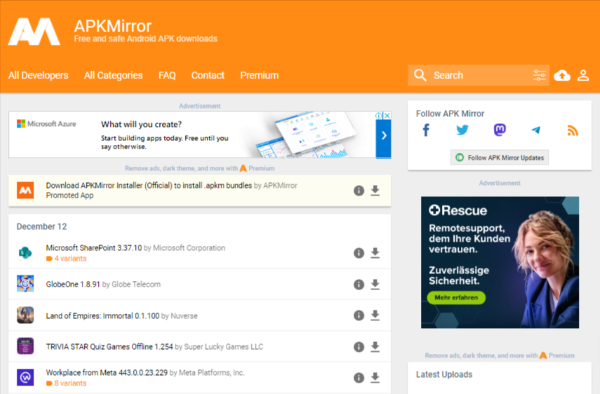
Task: Show info for TRIVIA STAR Quiz Games
Action: (x=359, y=347)
